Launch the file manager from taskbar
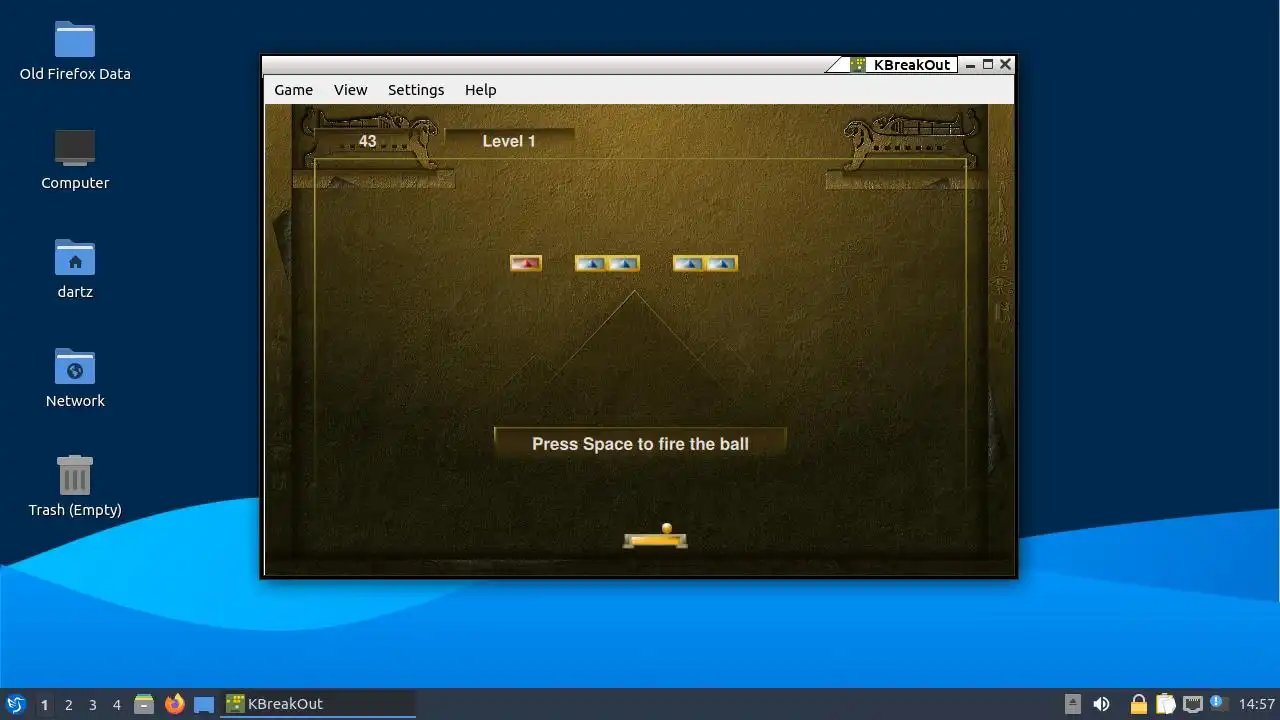The height and width of the screenshot is (720, 1280). [144, 704]
